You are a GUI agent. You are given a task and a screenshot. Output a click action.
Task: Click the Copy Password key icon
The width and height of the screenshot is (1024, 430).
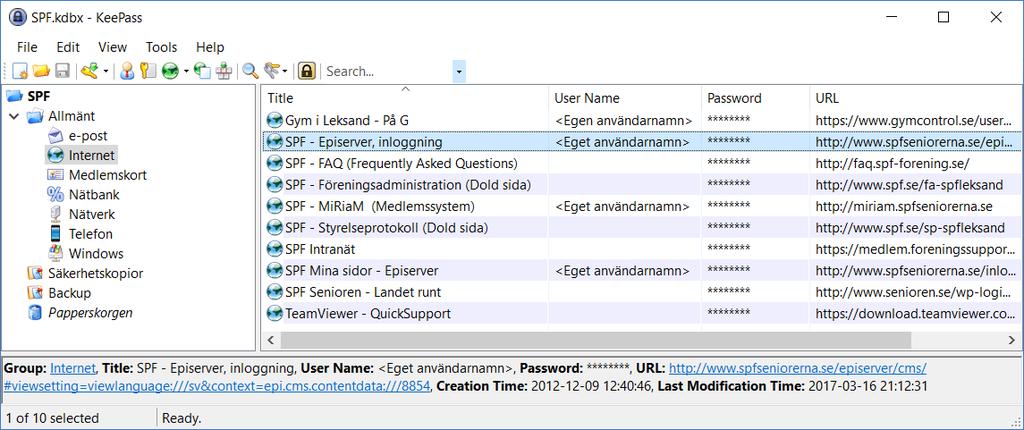pos(148,71)
